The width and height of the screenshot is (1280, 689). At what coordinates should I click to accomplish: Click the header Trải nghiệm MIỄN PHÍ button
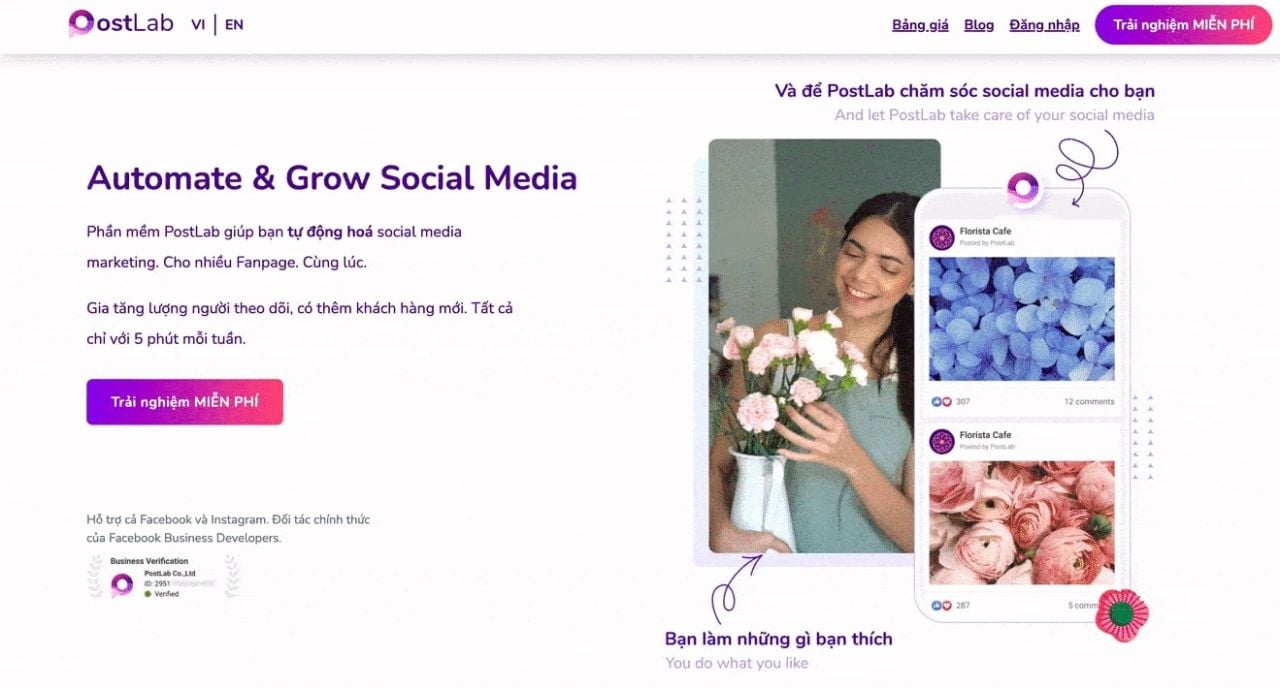click(x=1184, y=25)
